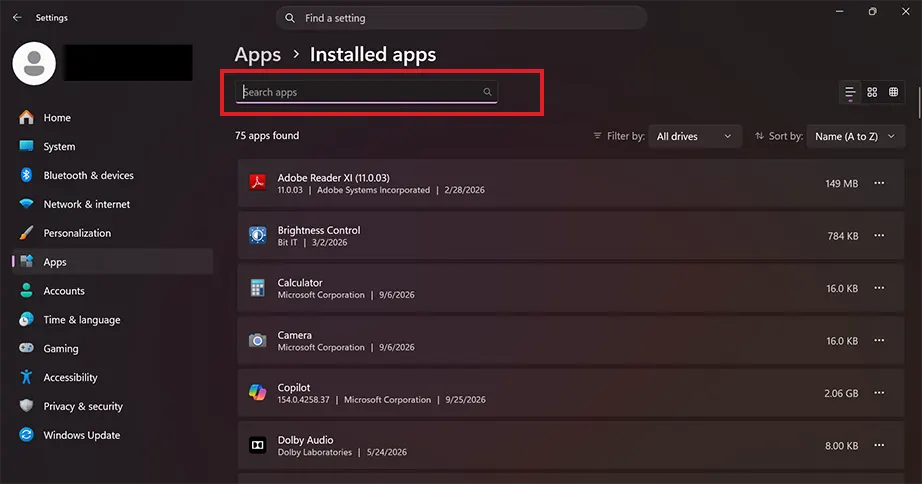This screenshot has width=922, height=484.
Task: Focus the Find a setting search box
Action: click(462, 18)
